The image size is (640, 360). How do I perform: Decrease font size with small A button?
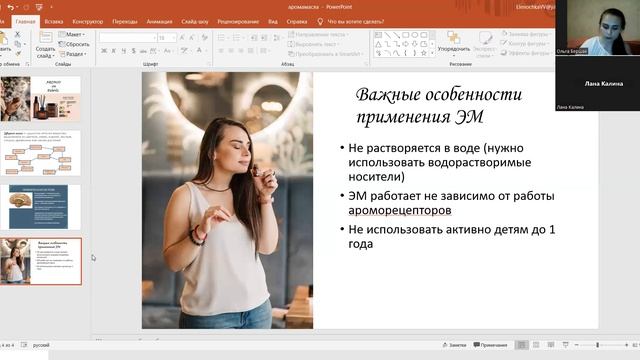[191, 38]
